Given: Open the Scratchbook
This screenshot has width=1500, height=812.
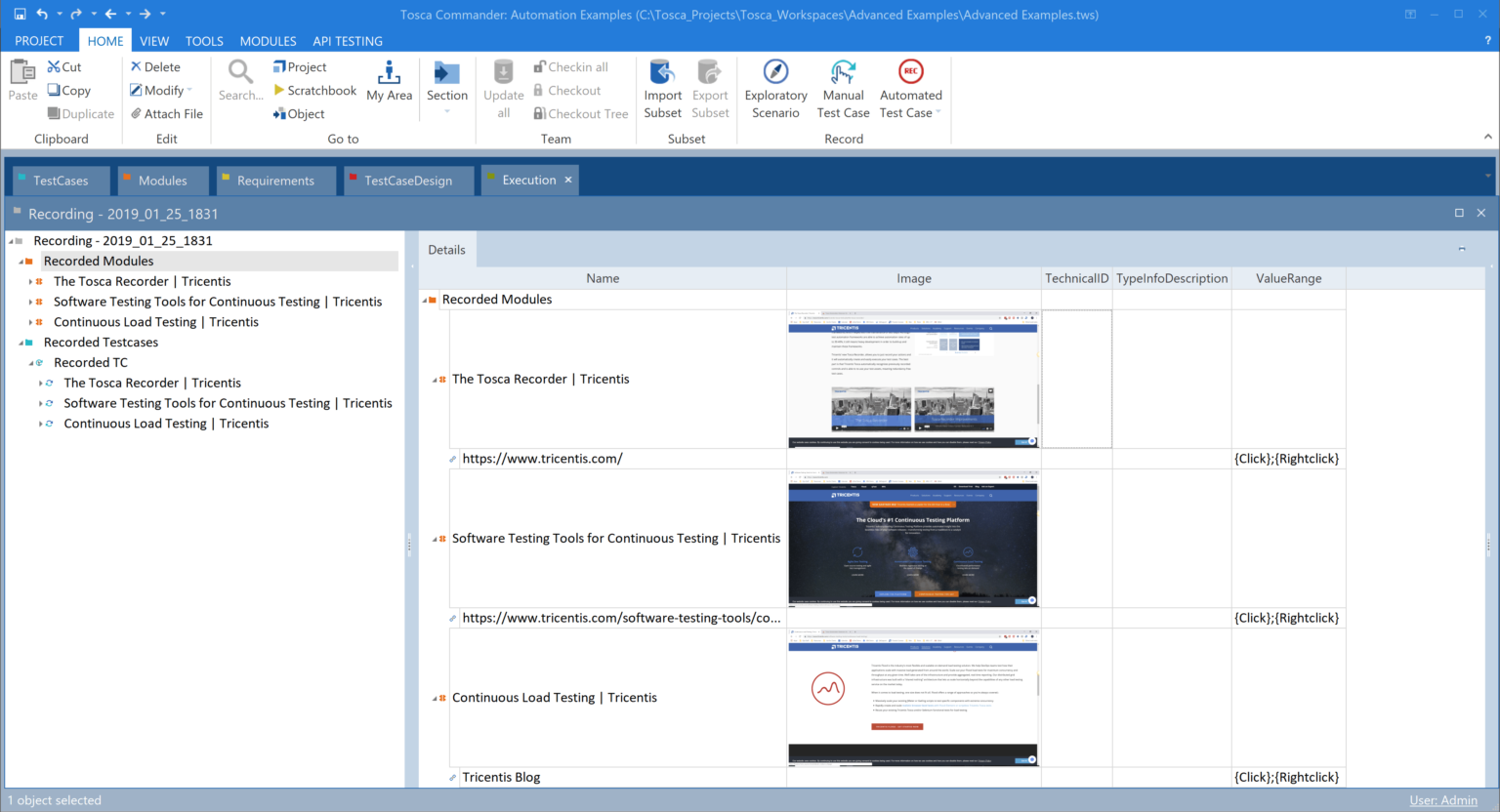Looking at the screenshot, I should (314, 90).
